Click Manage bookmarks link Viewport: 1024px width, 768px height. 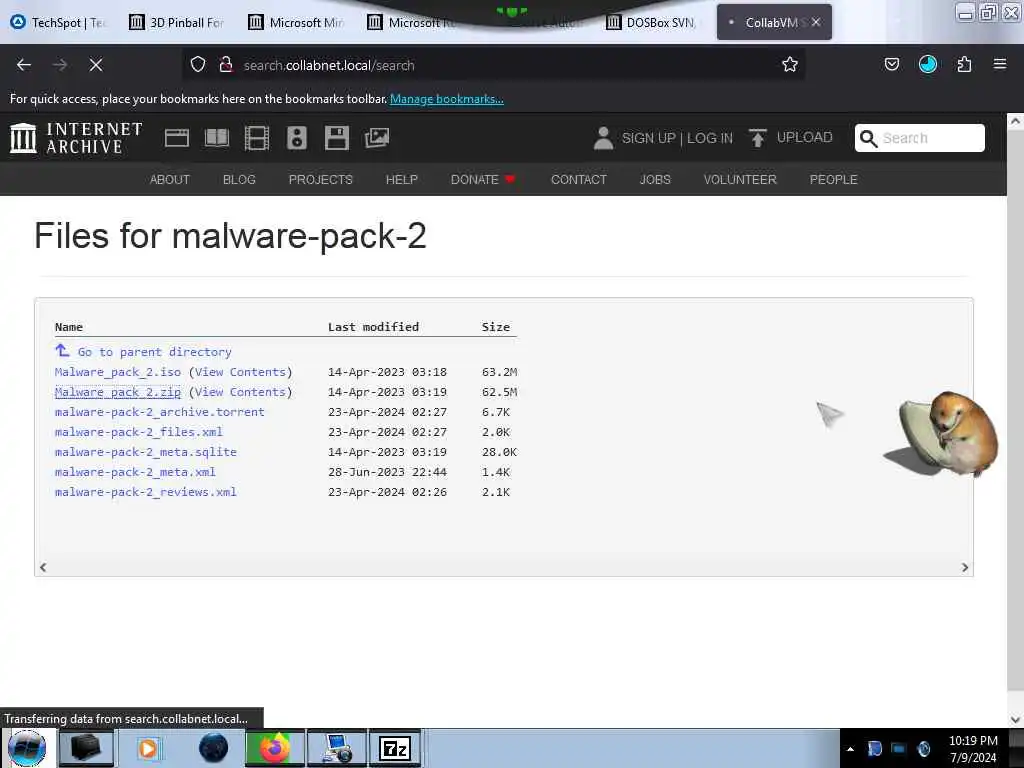click(447, 99)
